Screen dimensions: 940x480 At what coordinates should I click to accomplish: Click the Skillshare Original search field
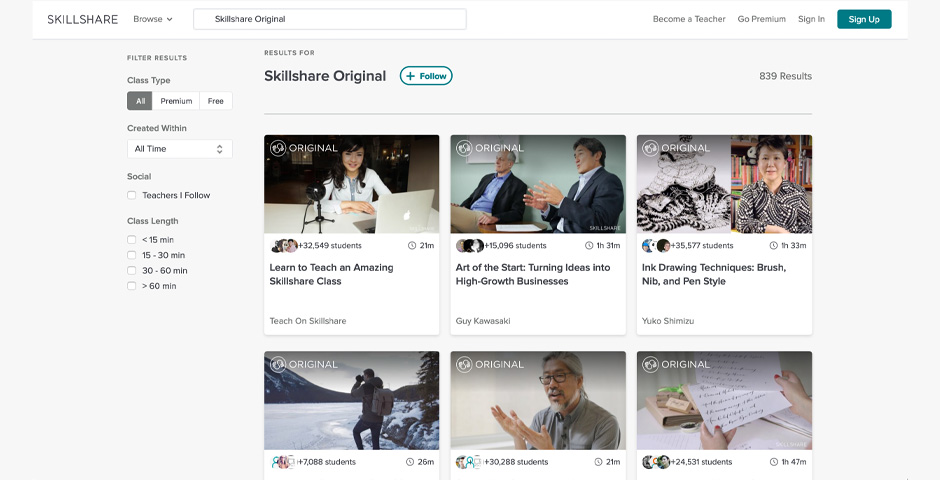[x=330, y=19]
